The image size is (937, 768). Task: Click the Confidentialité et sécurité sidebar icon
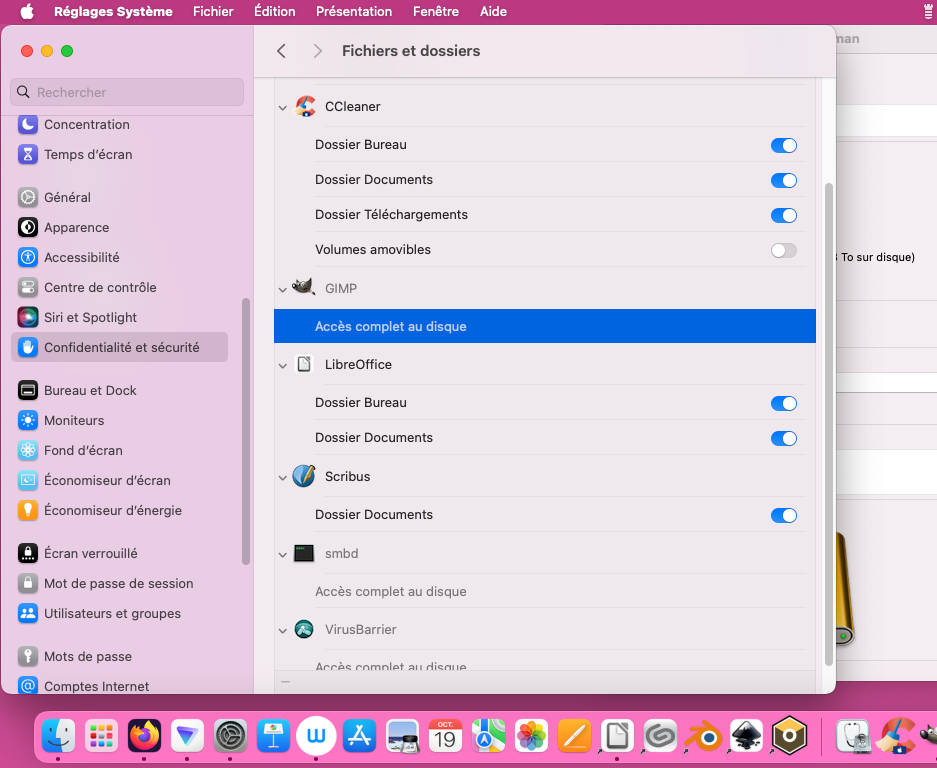pos(28,347)
